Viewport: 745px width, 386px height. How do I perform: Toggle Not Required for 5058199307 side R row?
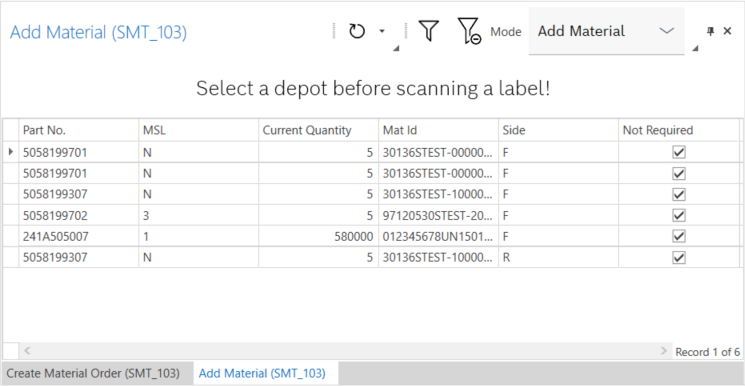click(679, 257)
